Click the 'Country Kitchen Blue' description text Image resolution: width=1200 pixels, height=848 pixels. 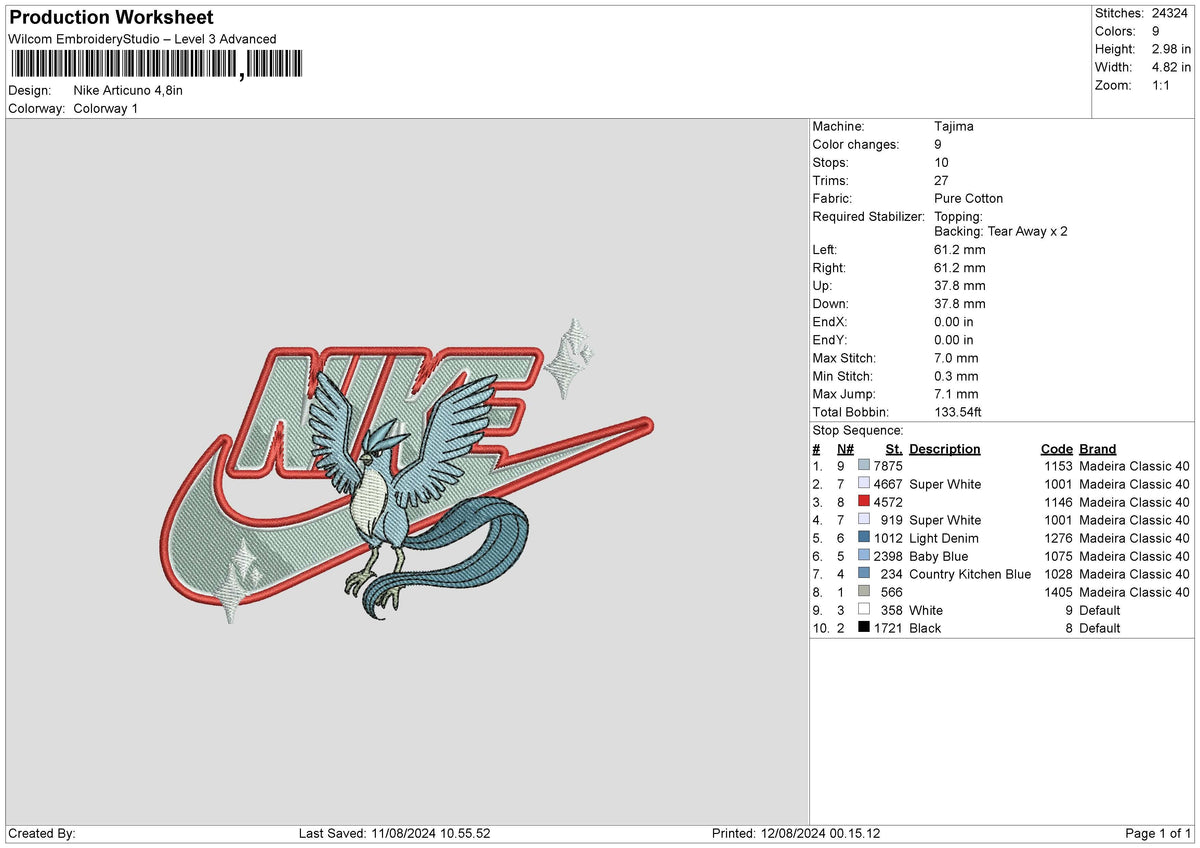(x=970, y=574)
